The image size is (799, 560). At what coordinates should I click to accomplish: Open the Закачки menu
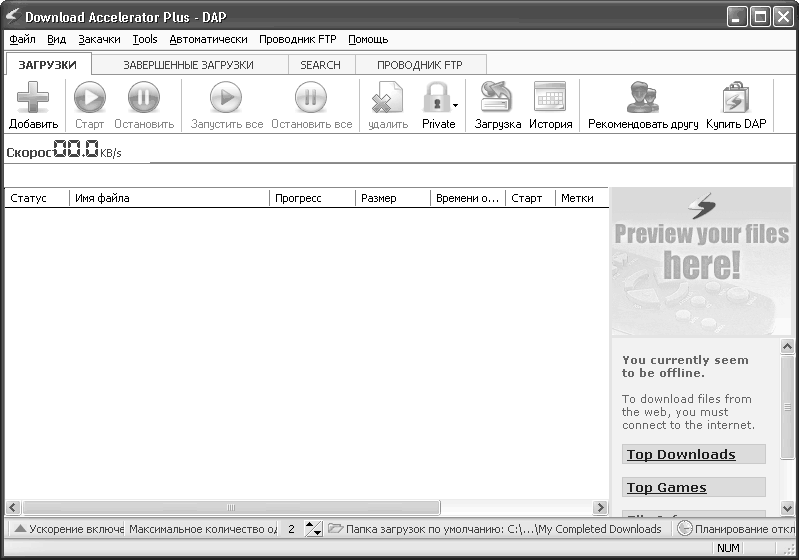pos(99,39)
